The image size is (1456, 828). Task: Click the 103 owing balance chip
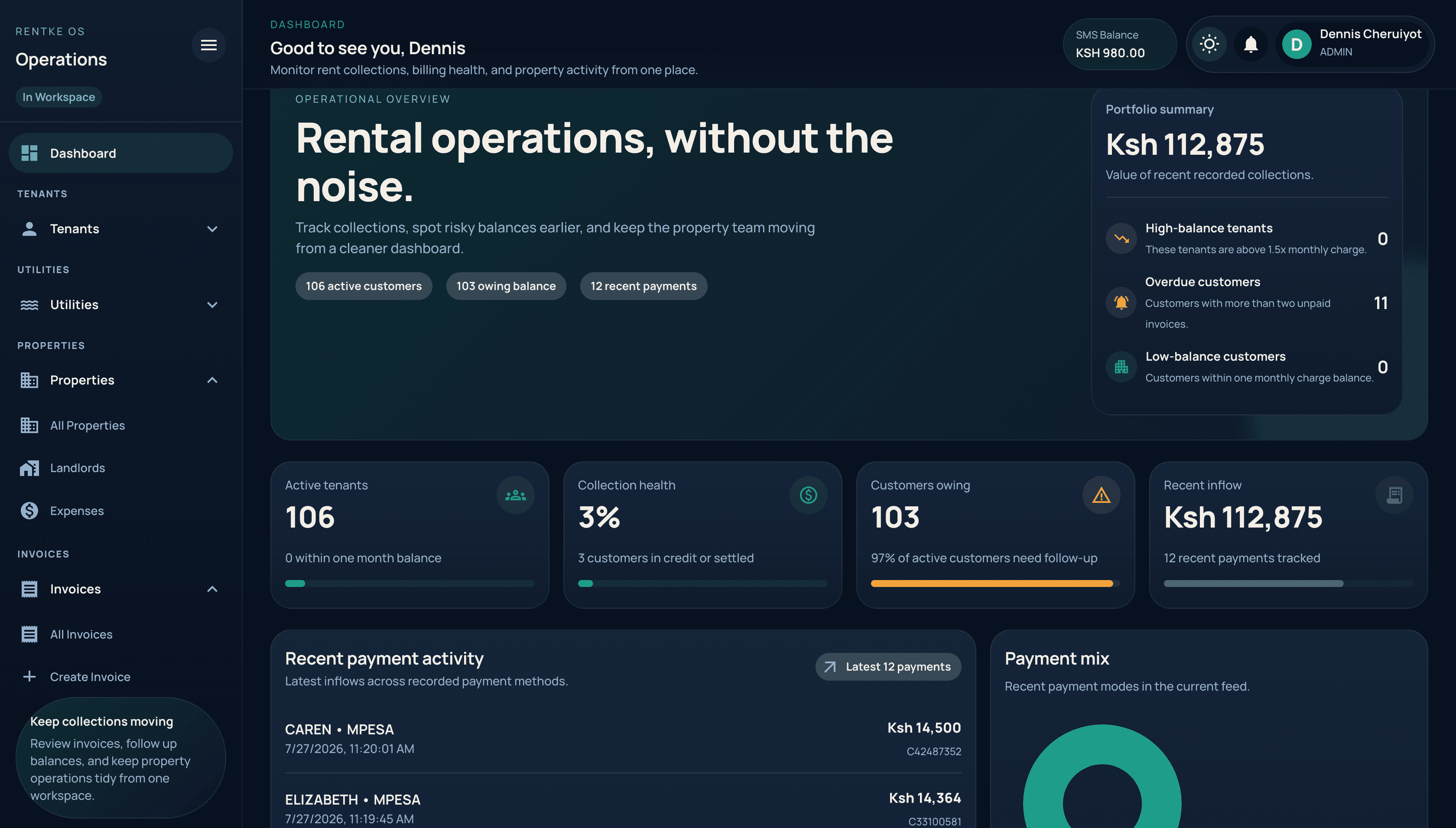click(x=506, y=286)
